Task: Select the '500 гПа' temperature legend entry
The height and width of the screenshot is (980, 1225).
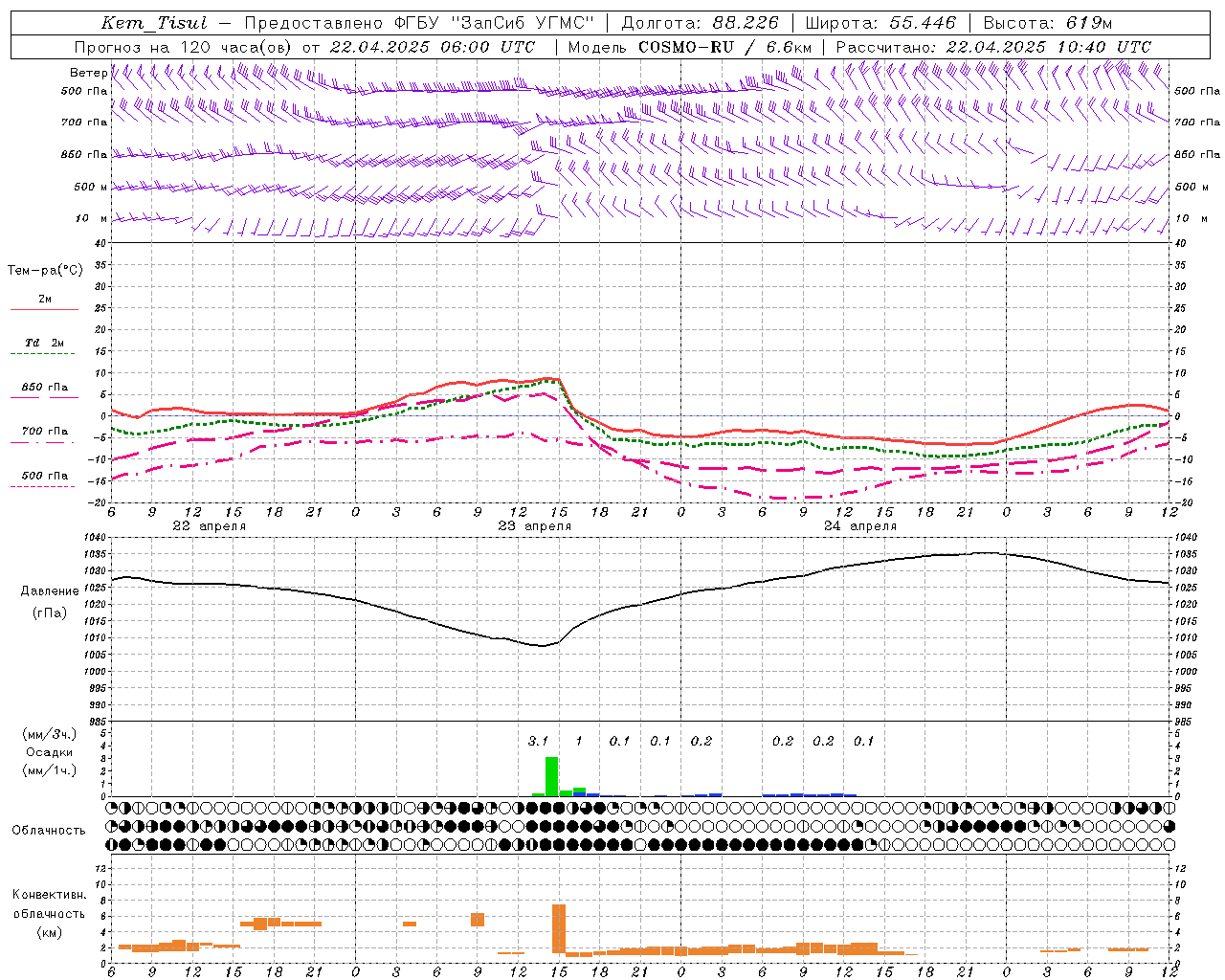Action: coord(44,476)
